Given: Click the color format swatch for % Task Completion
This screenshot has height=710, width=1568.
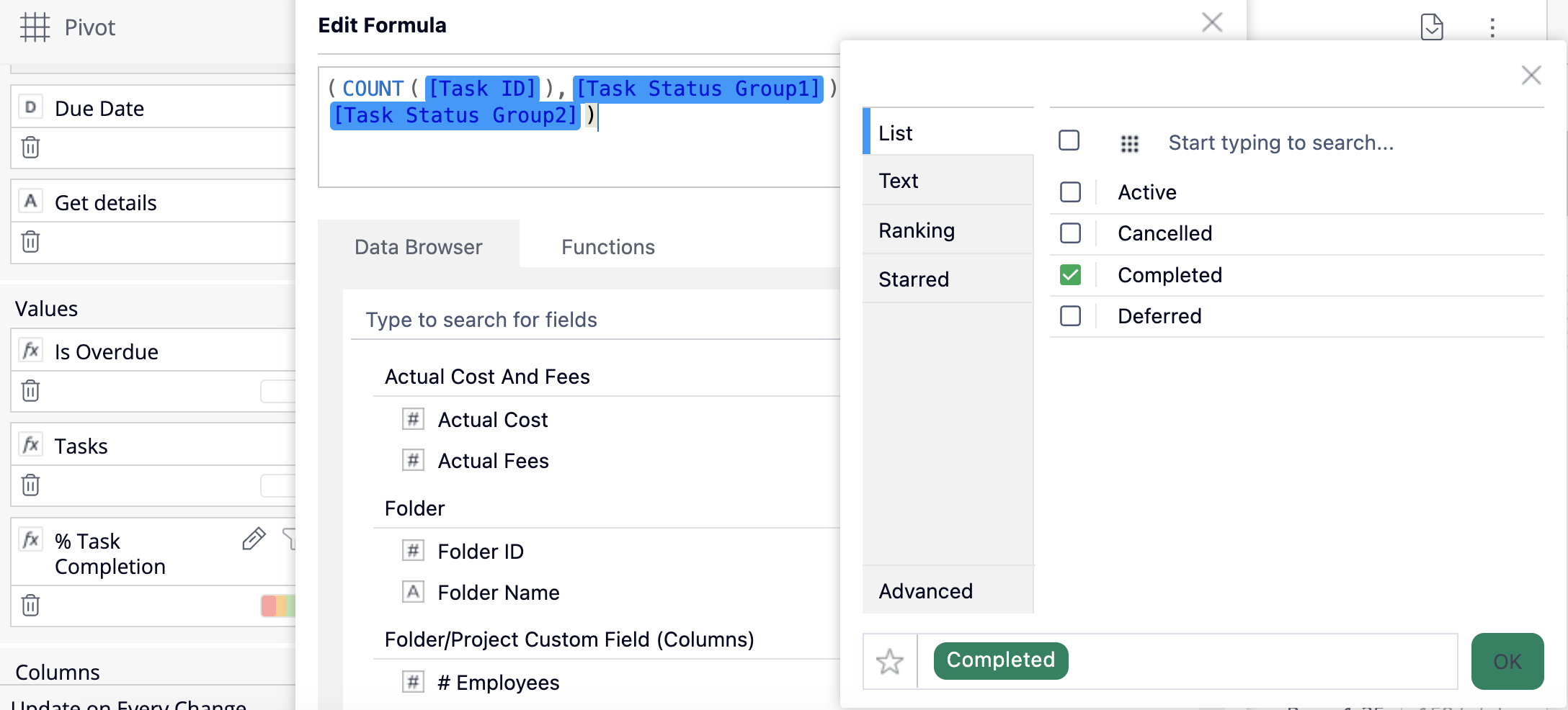Looking at the screenshot, I should pos(278,606).
